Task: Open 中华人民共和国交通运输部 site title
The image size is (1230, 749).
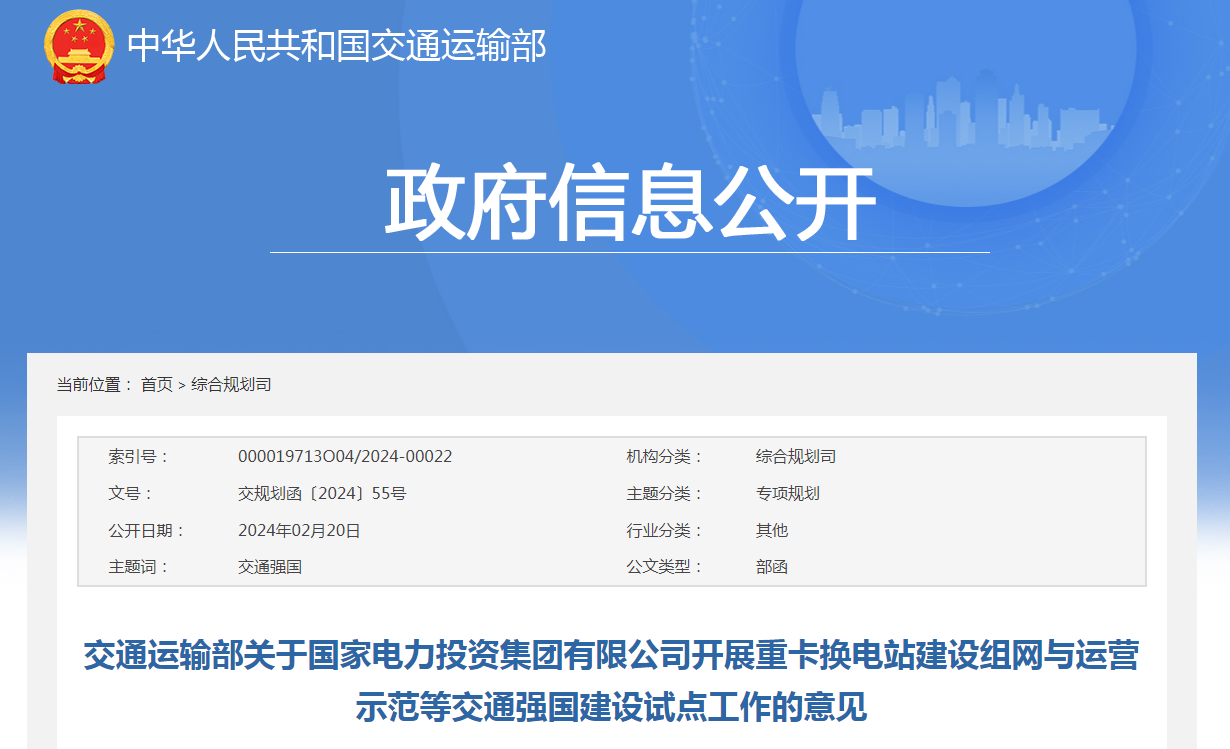Action: (338, 46)
